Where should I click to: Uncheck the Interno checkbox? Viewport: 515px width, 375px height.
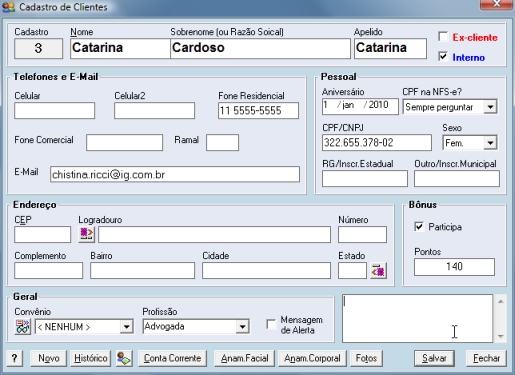443,56
